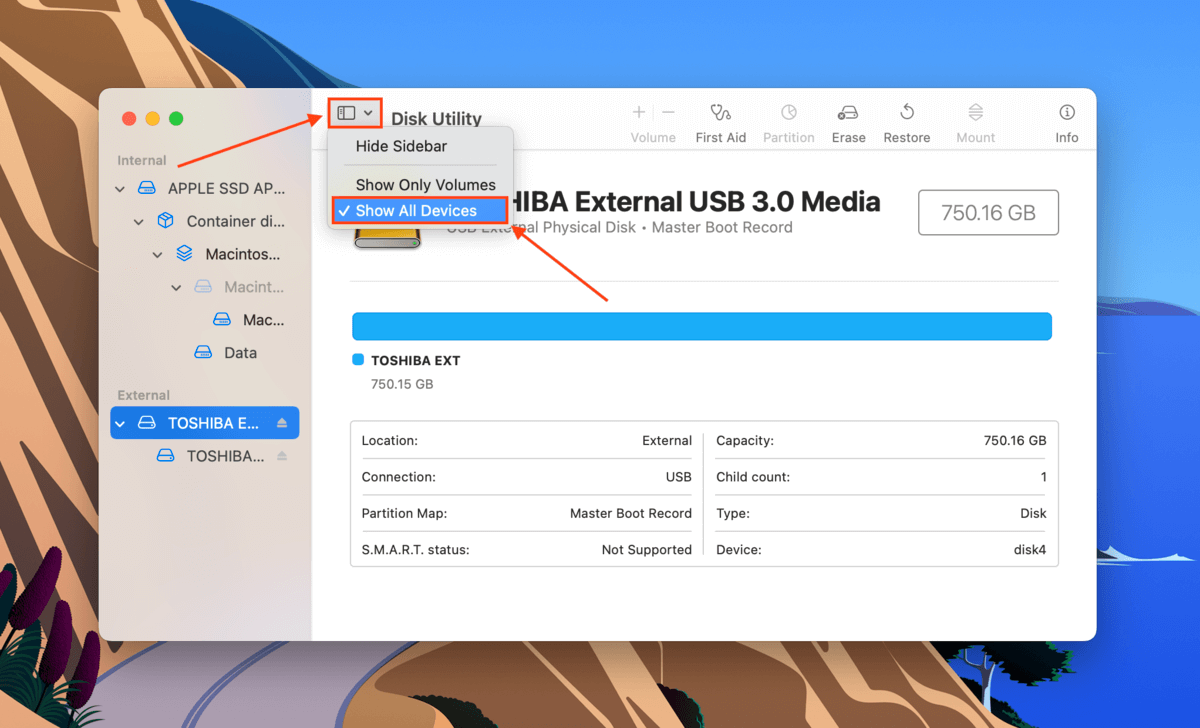This screenshot has height=728, width=1200.
Task: Collapse the greyed Macint... volume chevron
Action: [x=177, y=287]
